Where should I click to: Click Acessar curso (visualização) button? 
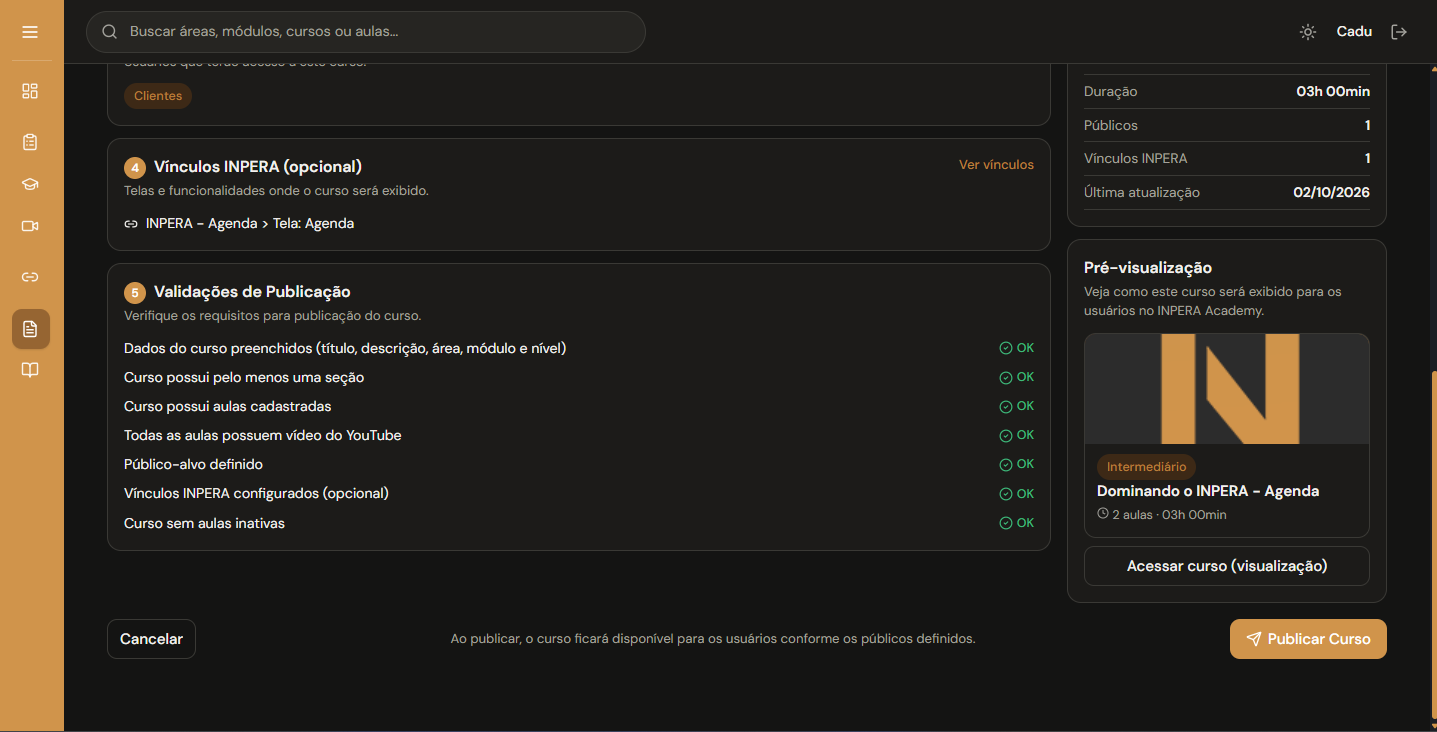pyautogui.click(x=1227, y=566)
